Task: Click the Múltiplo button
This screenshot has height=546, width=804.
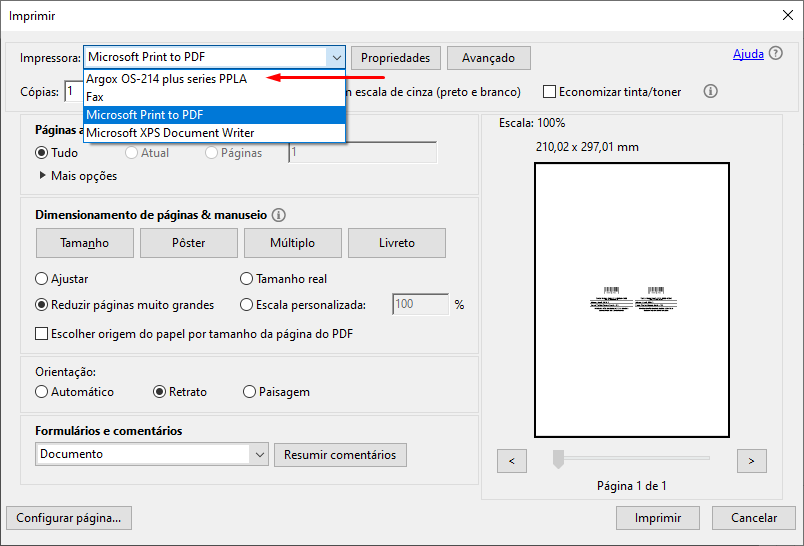Action: tap(293, 243)
